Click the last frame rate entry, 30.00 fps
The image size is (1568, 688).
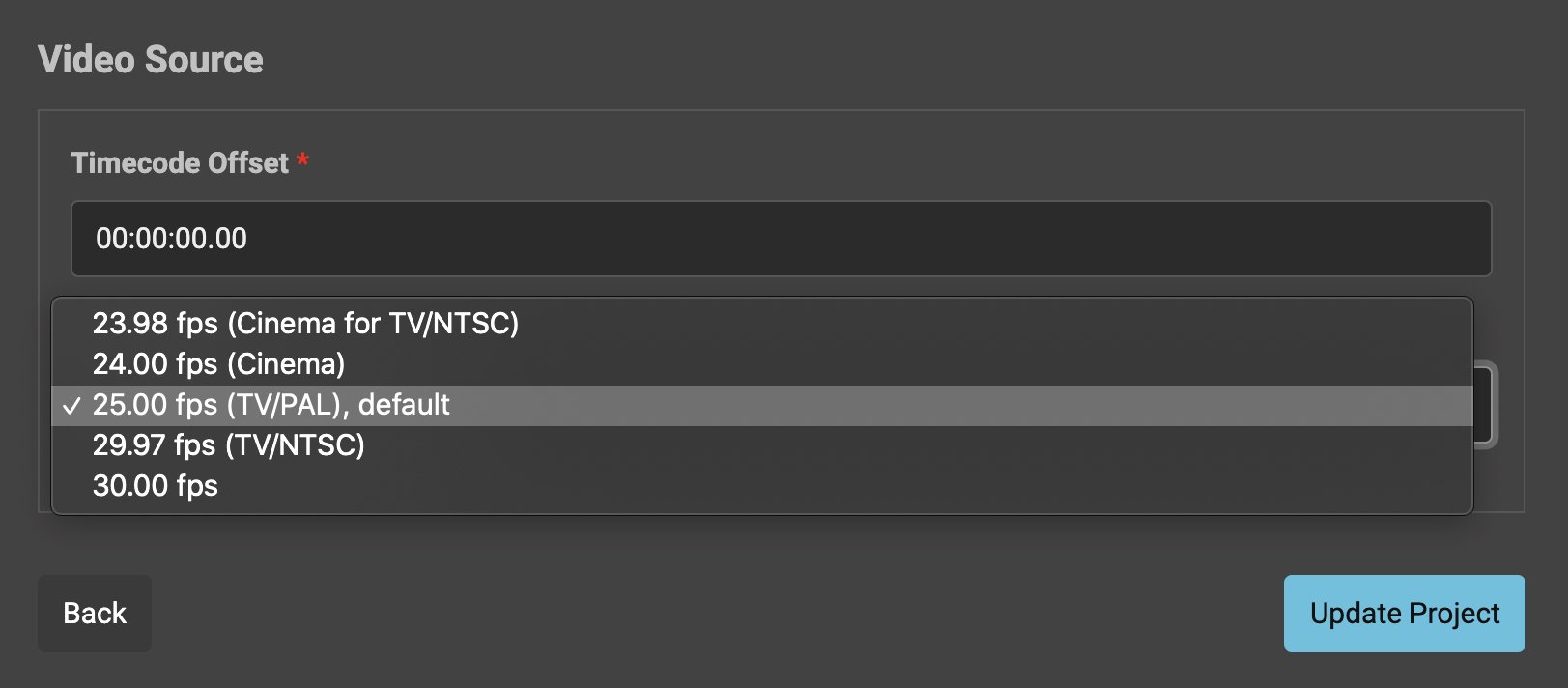click(x=762, y=486)
